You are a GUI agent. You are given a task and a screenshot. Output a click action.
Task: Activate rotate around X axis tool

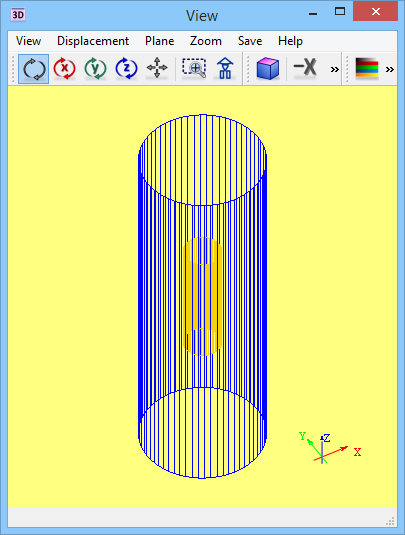[64, 69]
